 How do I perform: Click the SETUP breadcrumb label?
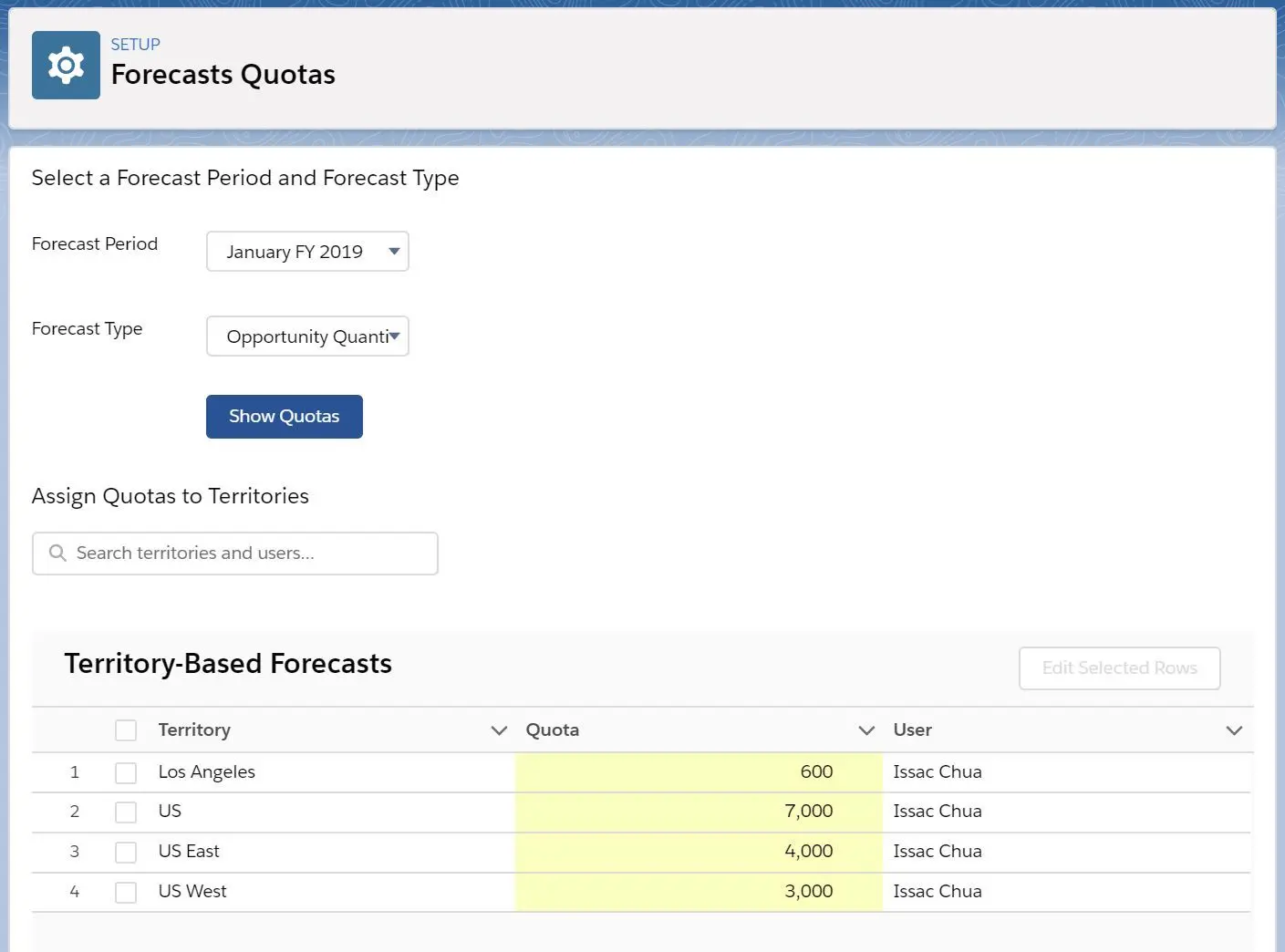(x=136, y=45)
